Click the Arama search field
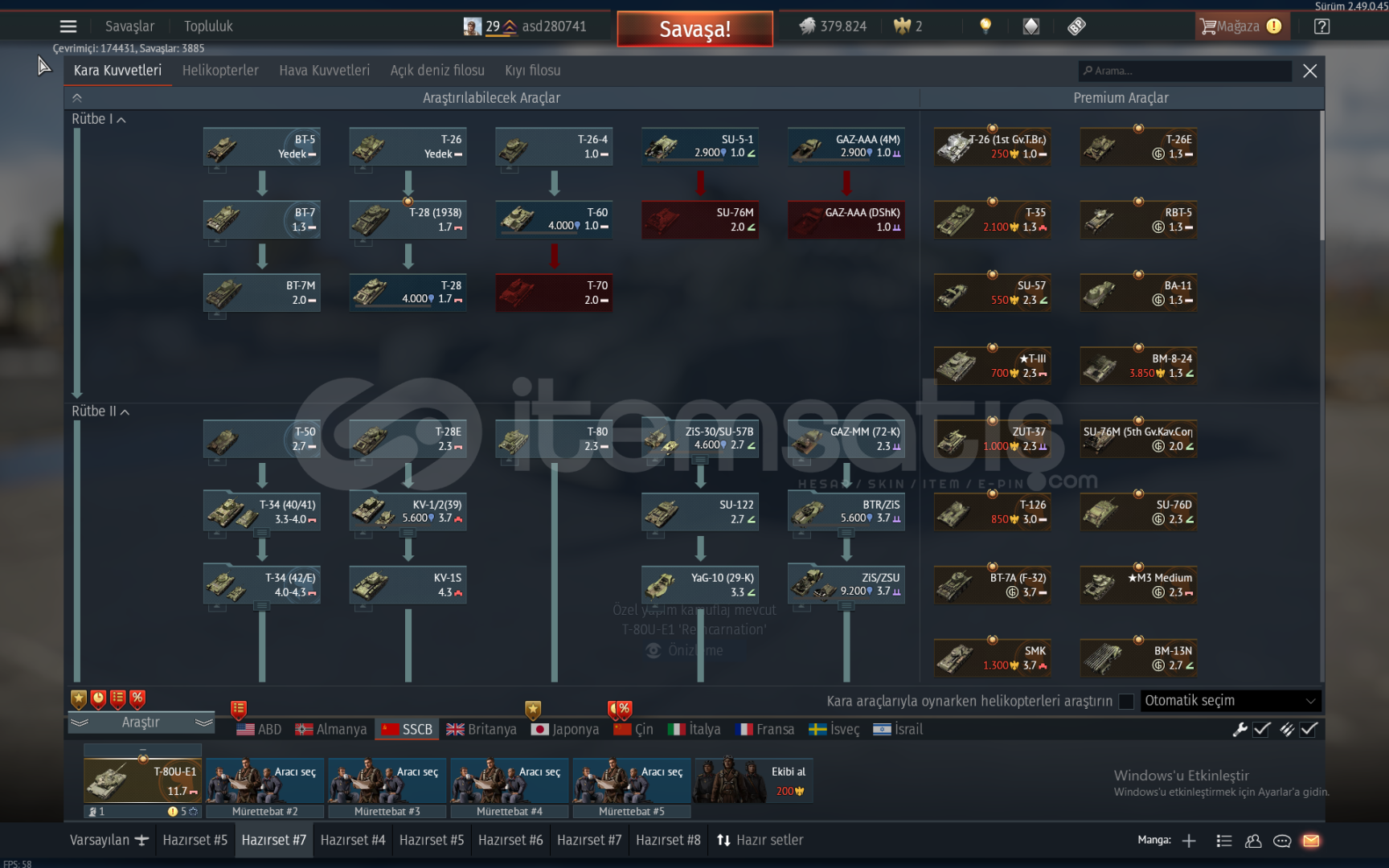Viewport: 1389px width, 868px height. pyautogui.click(x=1186, y=71)
